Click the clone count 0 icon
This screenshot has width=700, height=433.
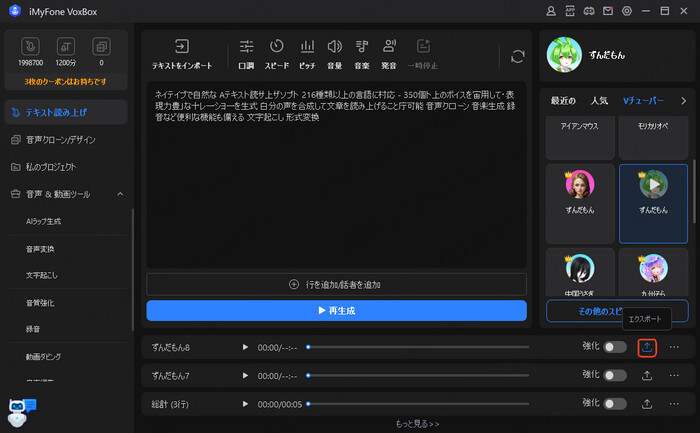(x=101, y=46)
